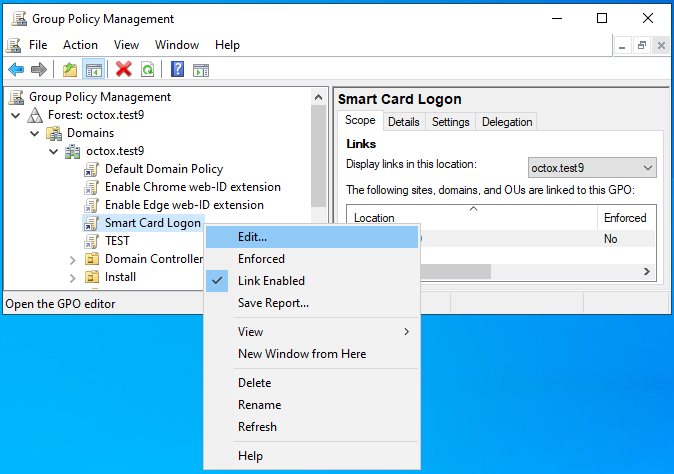Image resolution: width=674 pixels, height=474 pixels.
Task: Select the Enable Chrome web-ID extension policy
Action: click(x=192, y=187)
